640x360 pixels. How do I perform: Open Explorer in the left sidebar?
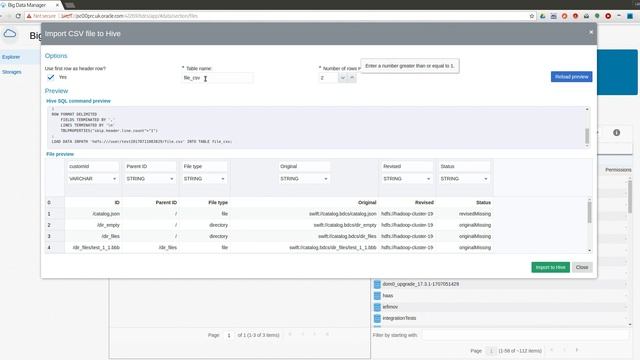11,57
